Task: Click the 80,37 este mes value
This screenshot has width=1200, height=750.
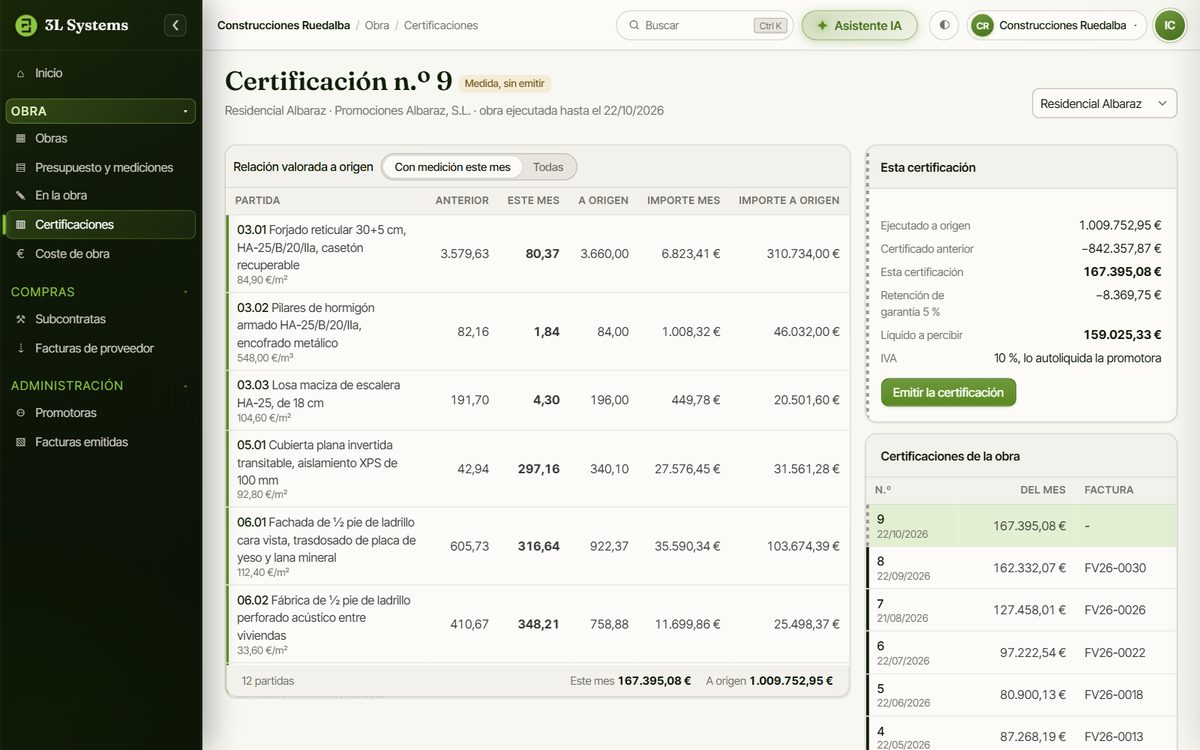Action: [542, 254]
